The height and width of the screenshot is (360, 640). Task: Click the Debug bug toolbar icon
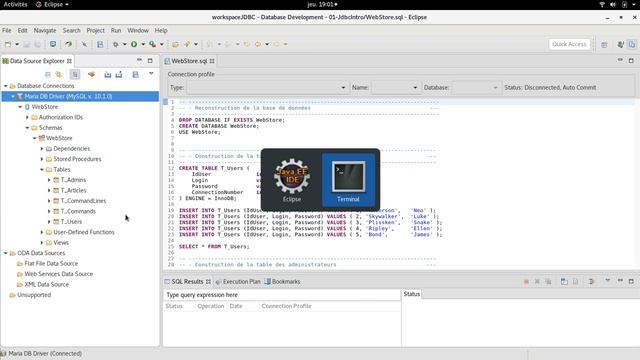(x=116, y=44)
